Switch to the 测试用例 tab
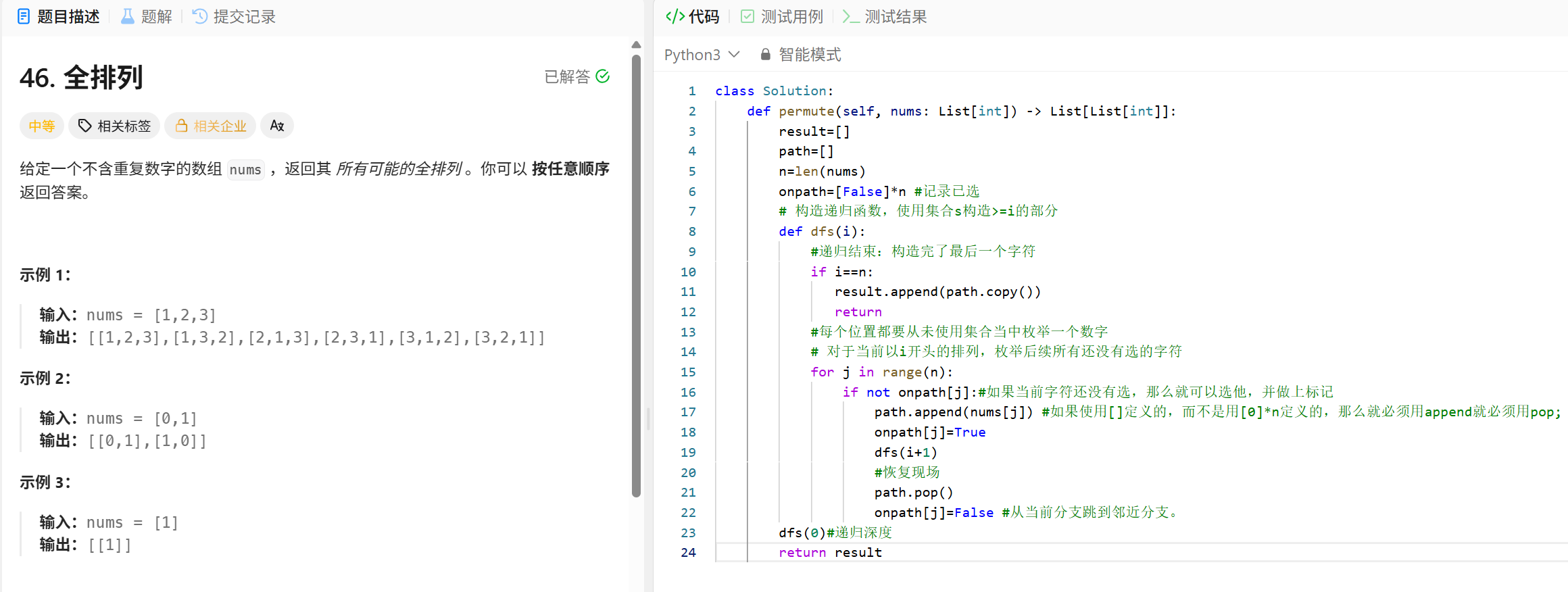 (781, 16)
